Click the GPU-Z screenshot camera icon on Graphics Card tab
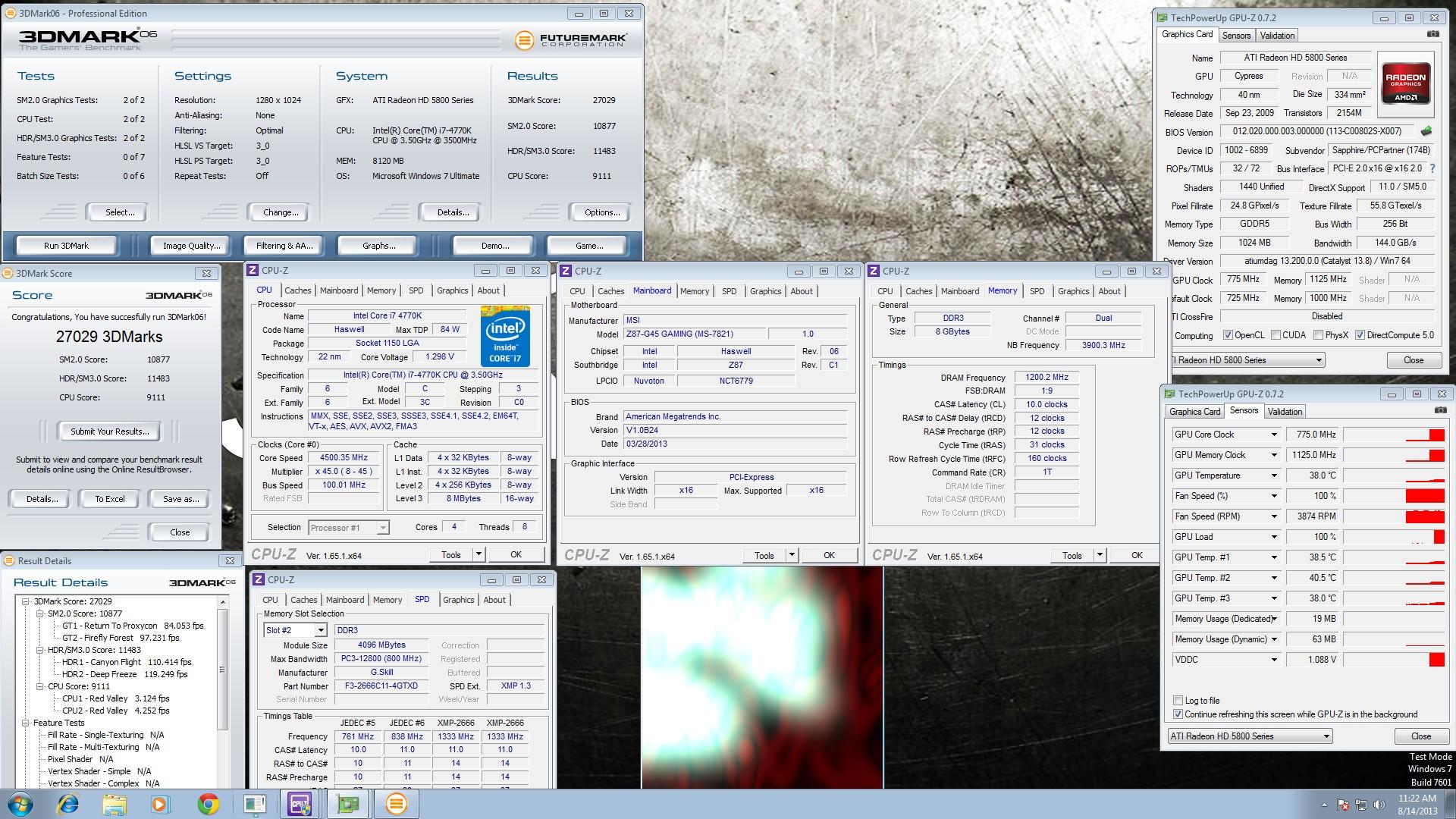 pos(1433,34)
